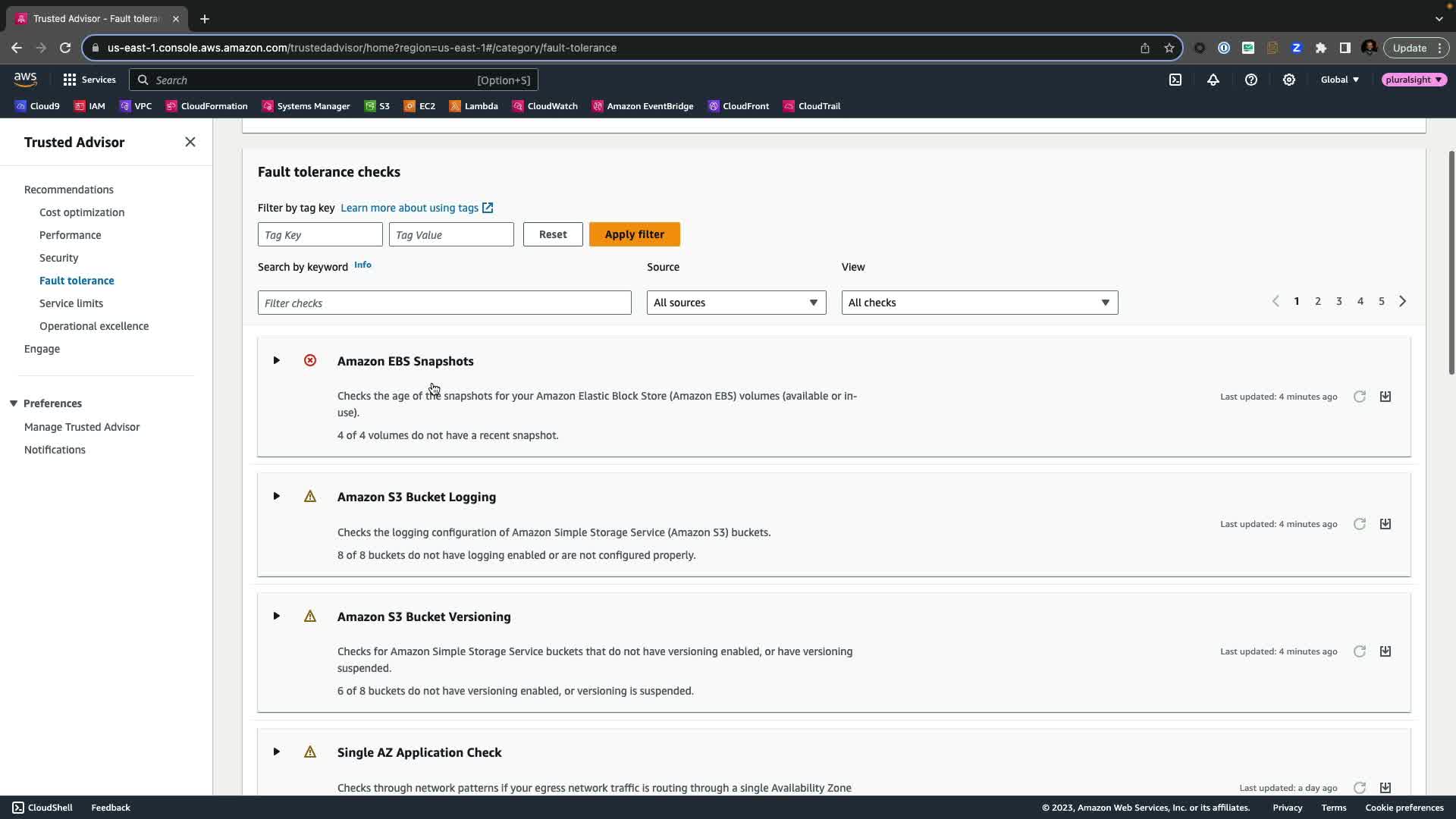Open the AWS support help icon
The height and width of the screenshot is (819, 1456).
(1251, 80)
